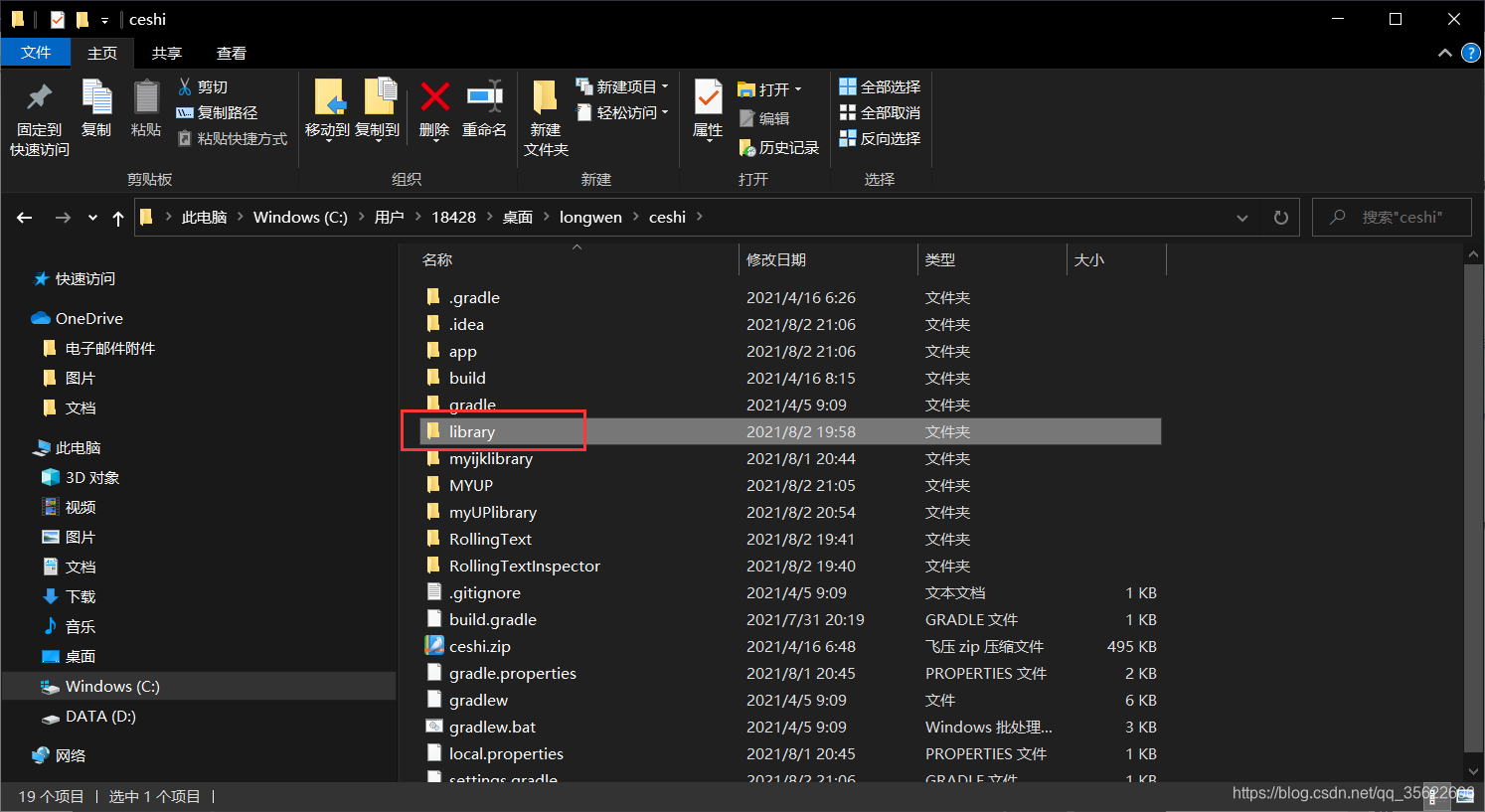
Task: Paste shortcut with 粘贴快捷方式
Action: tap(233, 139)
